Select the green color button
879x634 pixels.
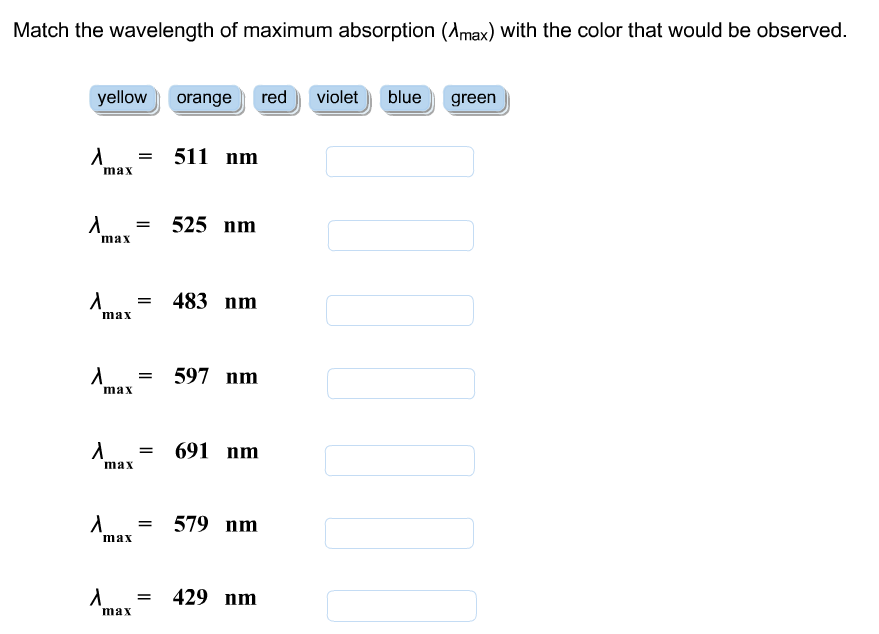click(473, 97)
